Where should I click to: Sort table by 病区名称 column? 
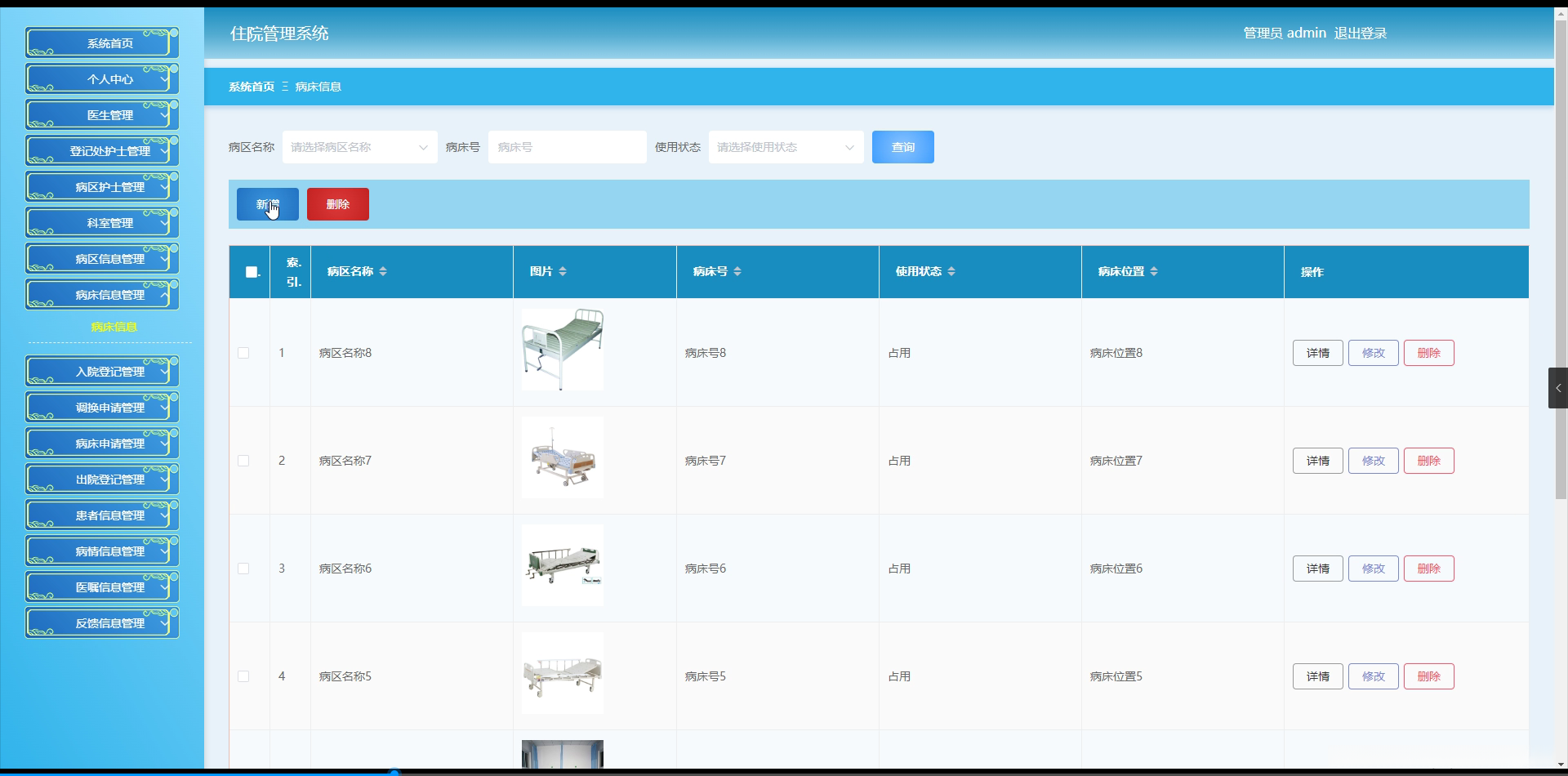[x=383, y=271]
